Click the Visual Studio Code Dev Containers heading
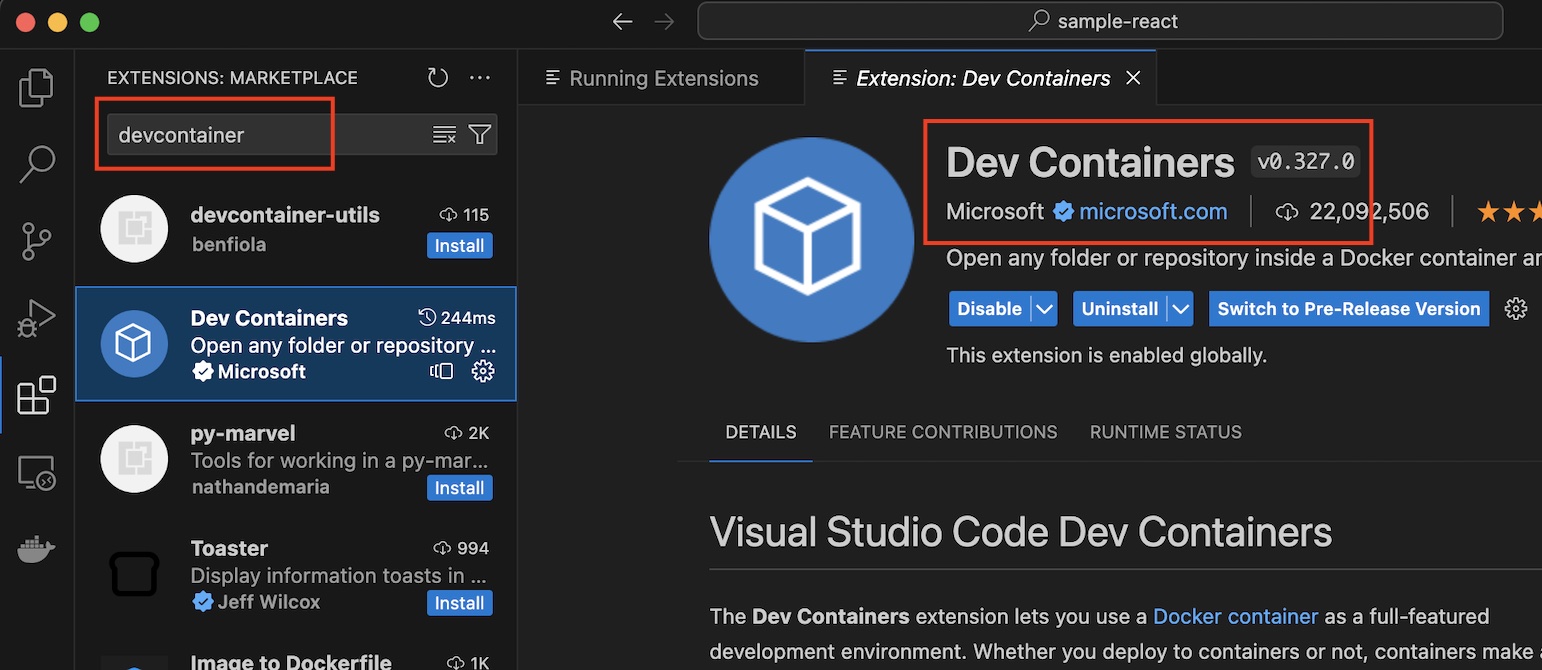1542x670 pixels. (x=1021, y=531)
